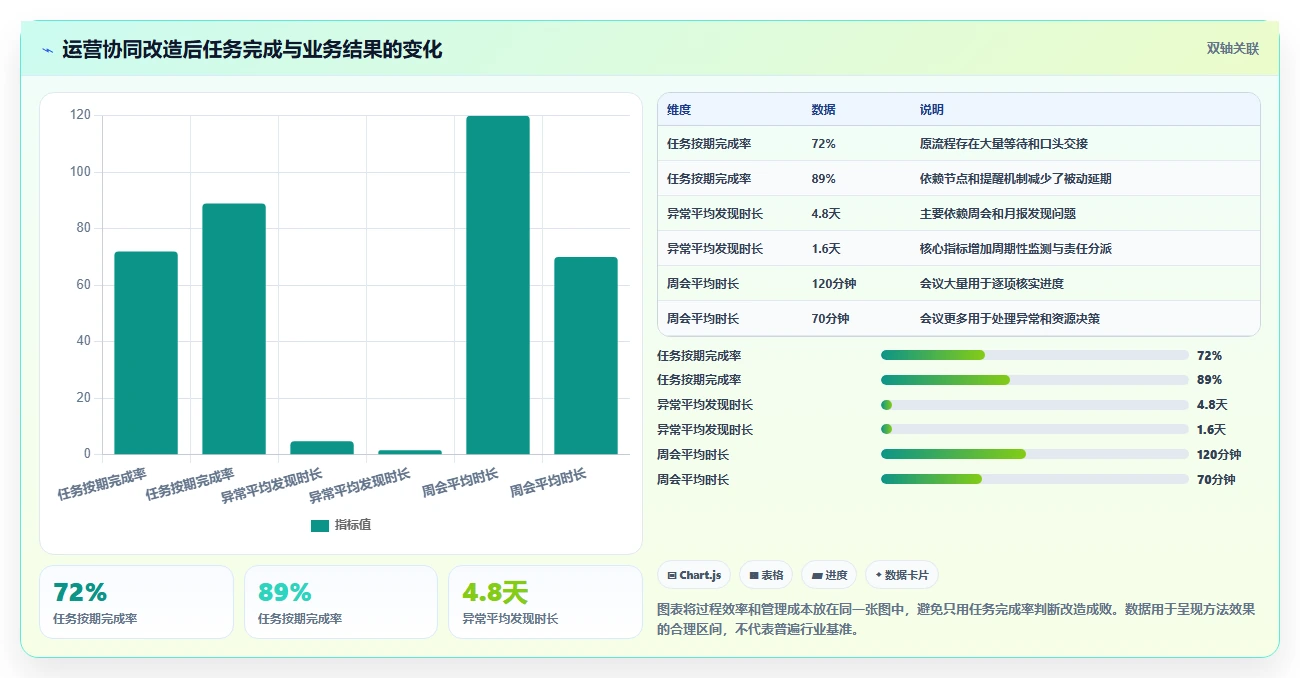Click the 1.6天 data cell in table
Screen dimensions: 1300x678
(x=827, y=249)
